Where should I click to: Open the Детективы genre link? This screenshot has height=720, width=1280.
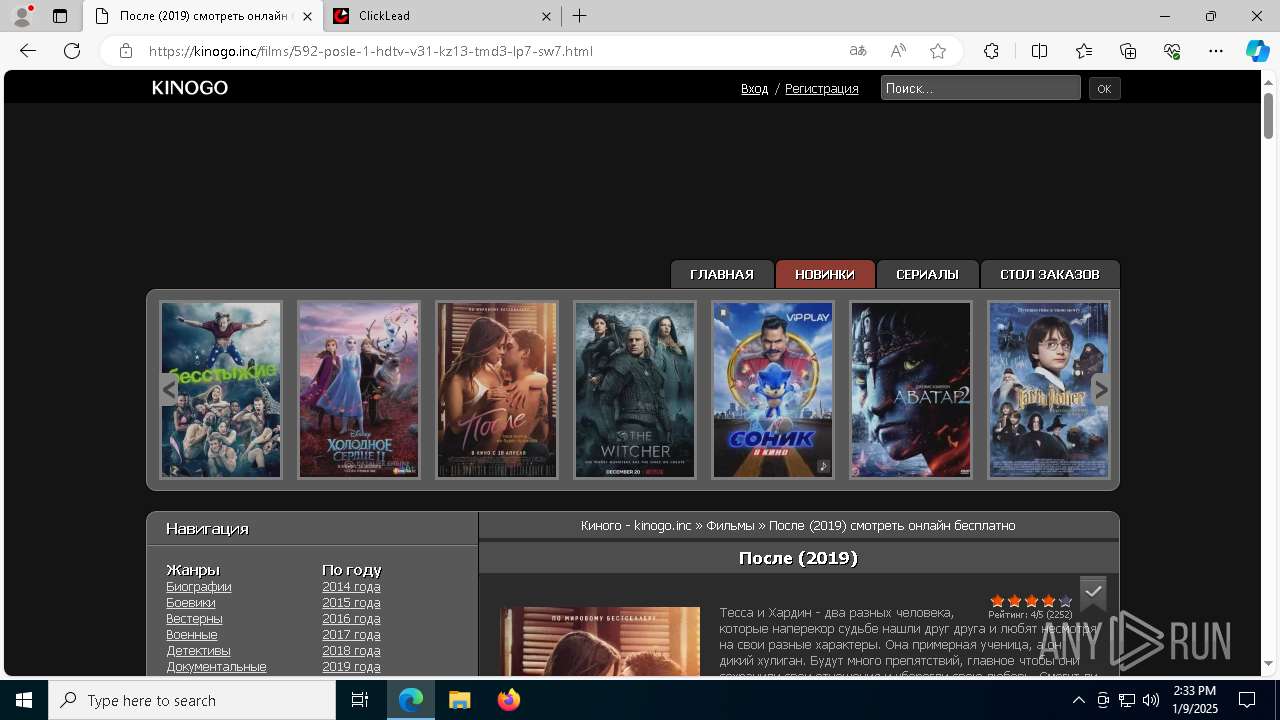click(198, 651)
